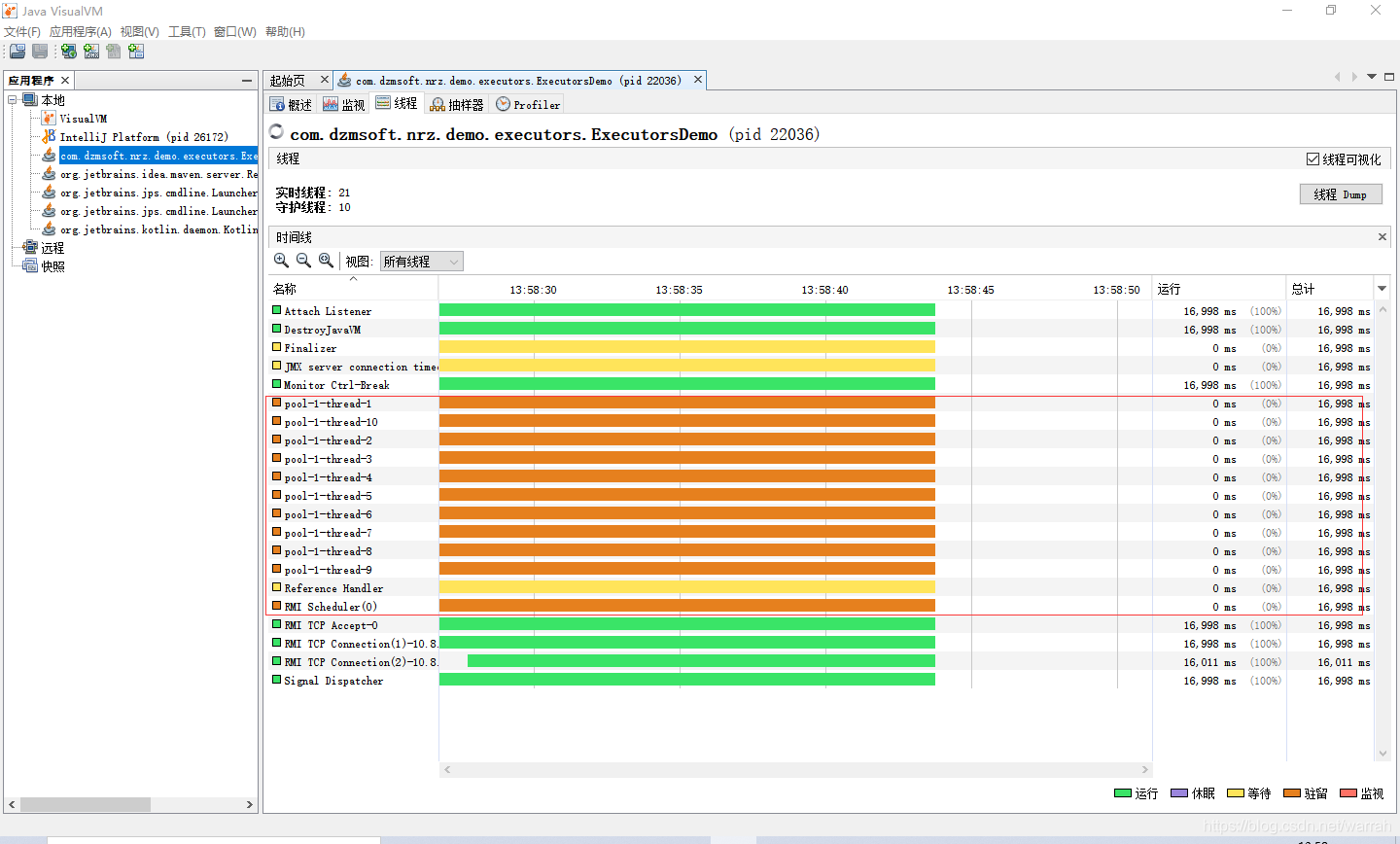Click the green 运行 legend swatch
This screenshot has height=844, width=1400.
click(1123, 793)
